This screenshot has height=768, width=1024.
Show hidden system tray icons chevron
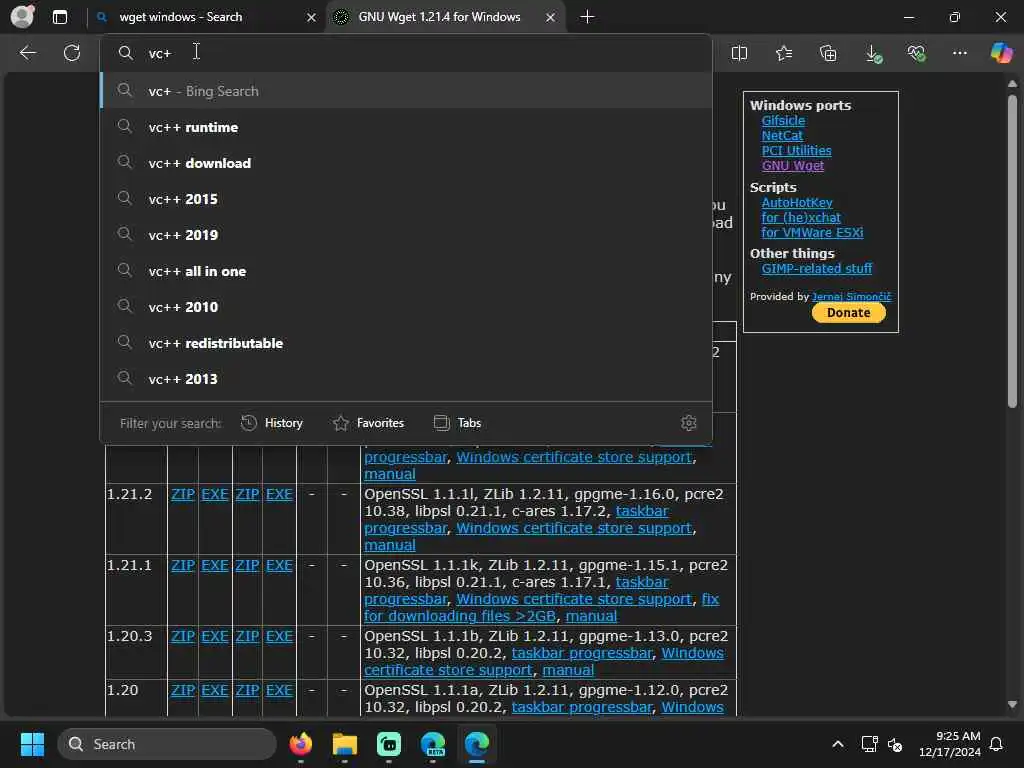pyautogui.click(x=838, y=744)
